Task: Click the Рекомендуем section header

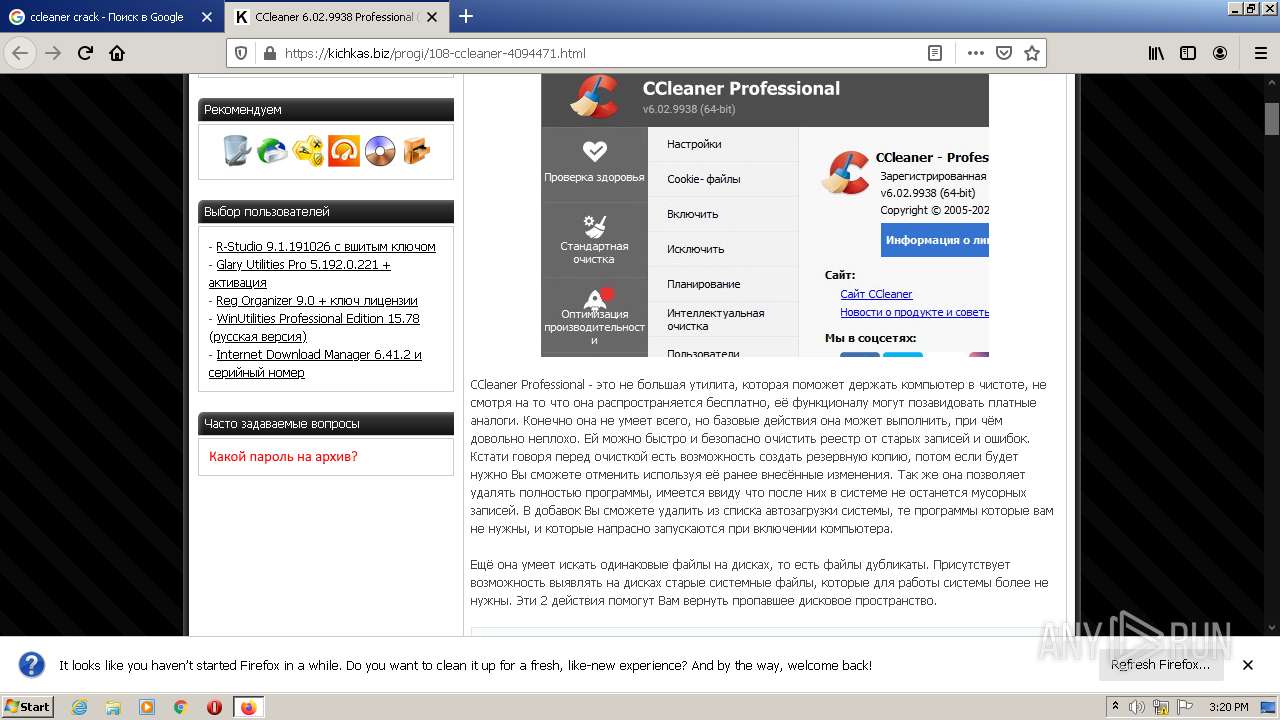Action: pos(326,110)
